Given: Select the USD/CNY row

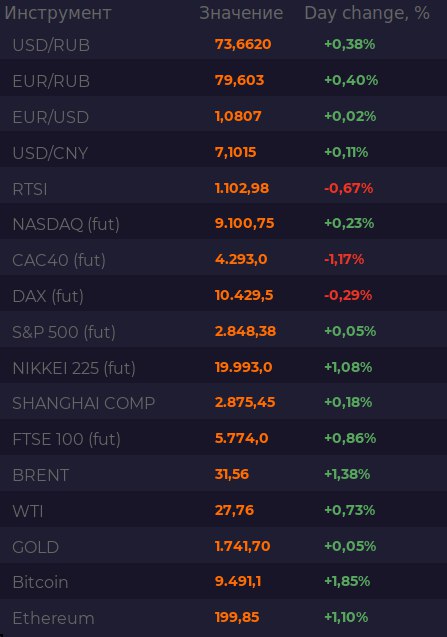Looking at the screenshot, I should pyautogui.click(x=224, y=152).
